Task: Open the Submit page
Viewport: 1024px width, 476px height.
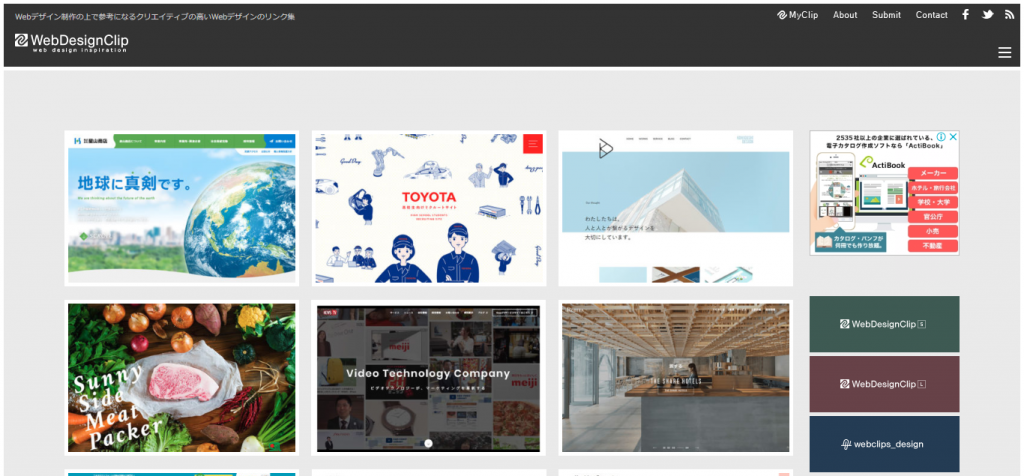Action: click(x=886, y=14)
